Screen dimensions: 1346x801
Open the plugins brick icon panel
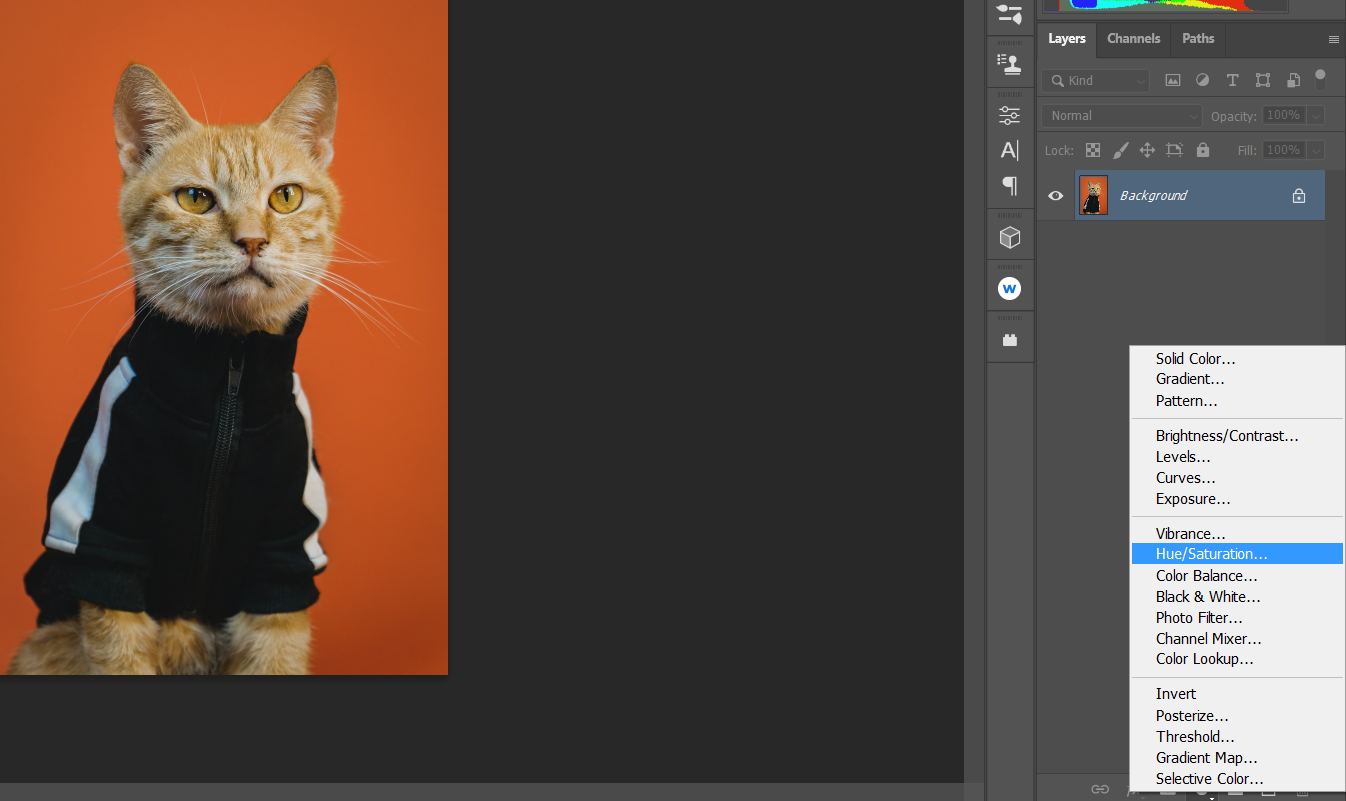(1010, 340)
